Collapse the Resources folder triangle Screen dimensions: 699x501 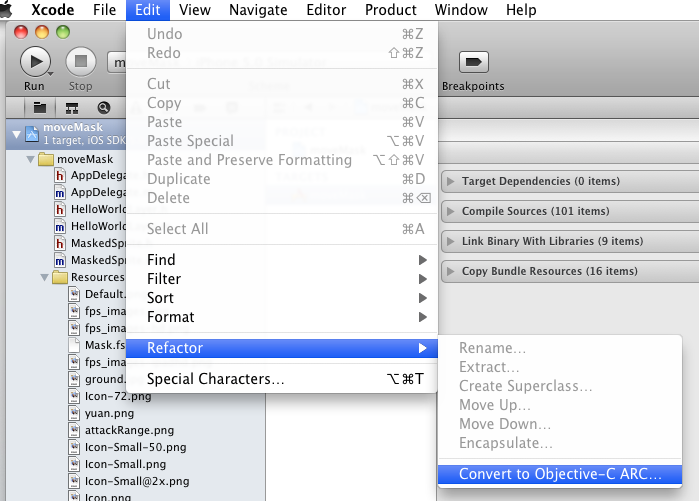click(x=44, y=277)
